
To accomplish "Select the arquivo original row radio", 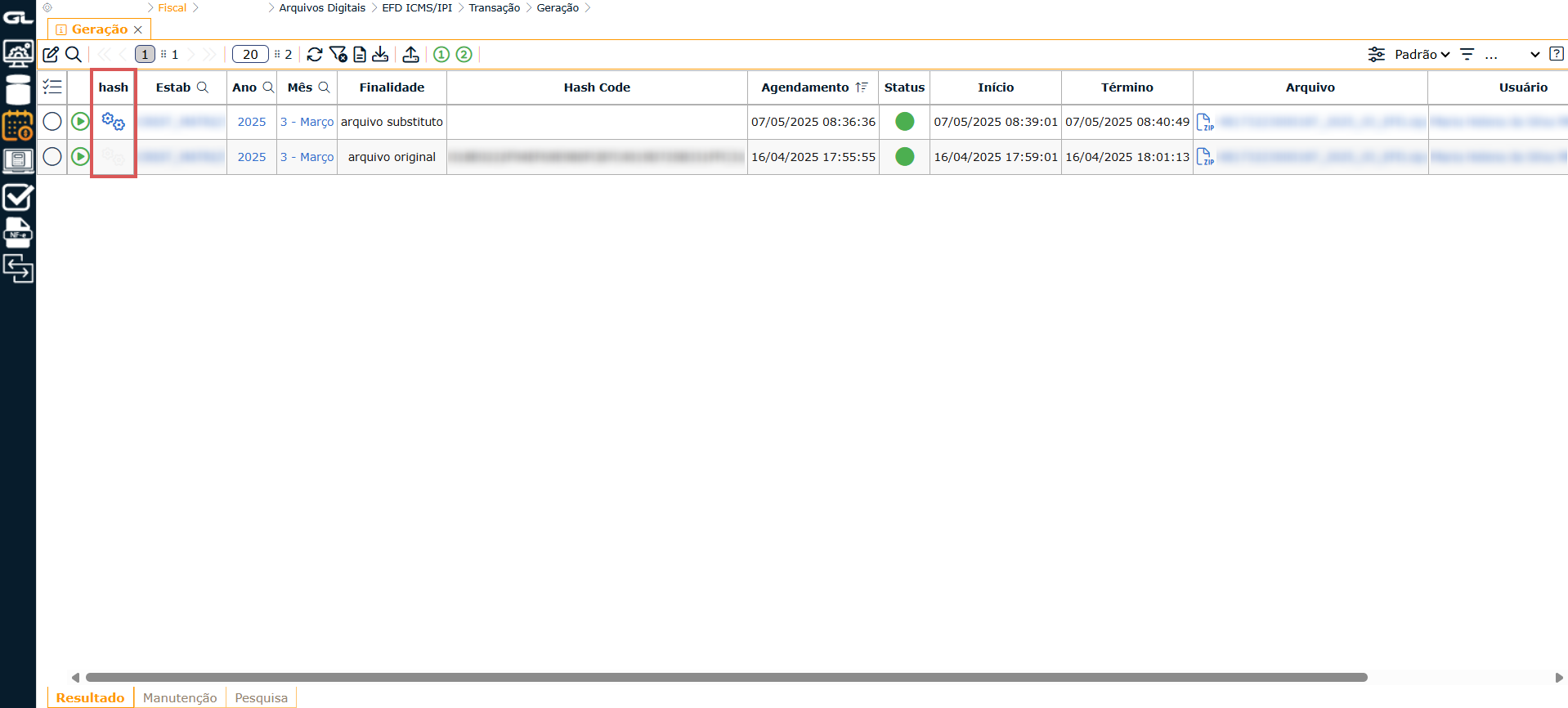I will click(52, 156).
